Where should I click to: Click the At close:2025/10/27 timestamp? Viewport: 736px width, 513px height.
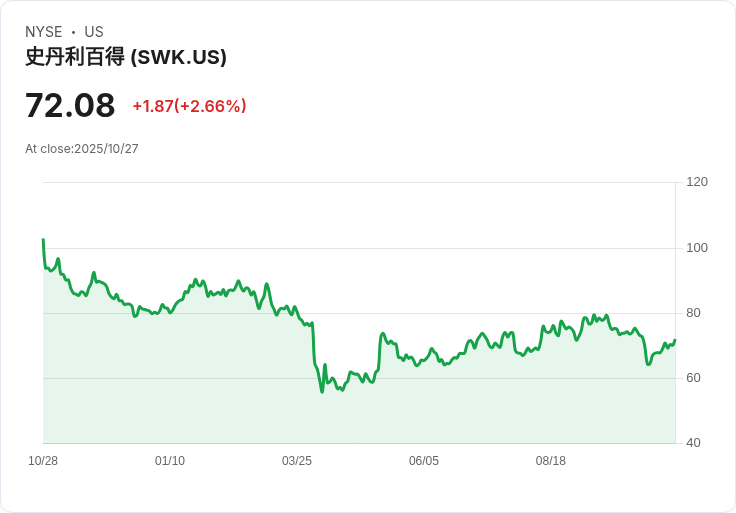[82, 149]
